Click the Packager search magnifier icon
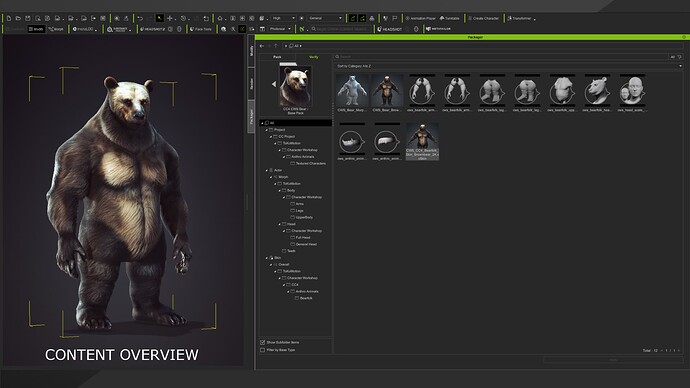Image resolution: width=690 pixels, height=388 pixels. tap(337, 57)
